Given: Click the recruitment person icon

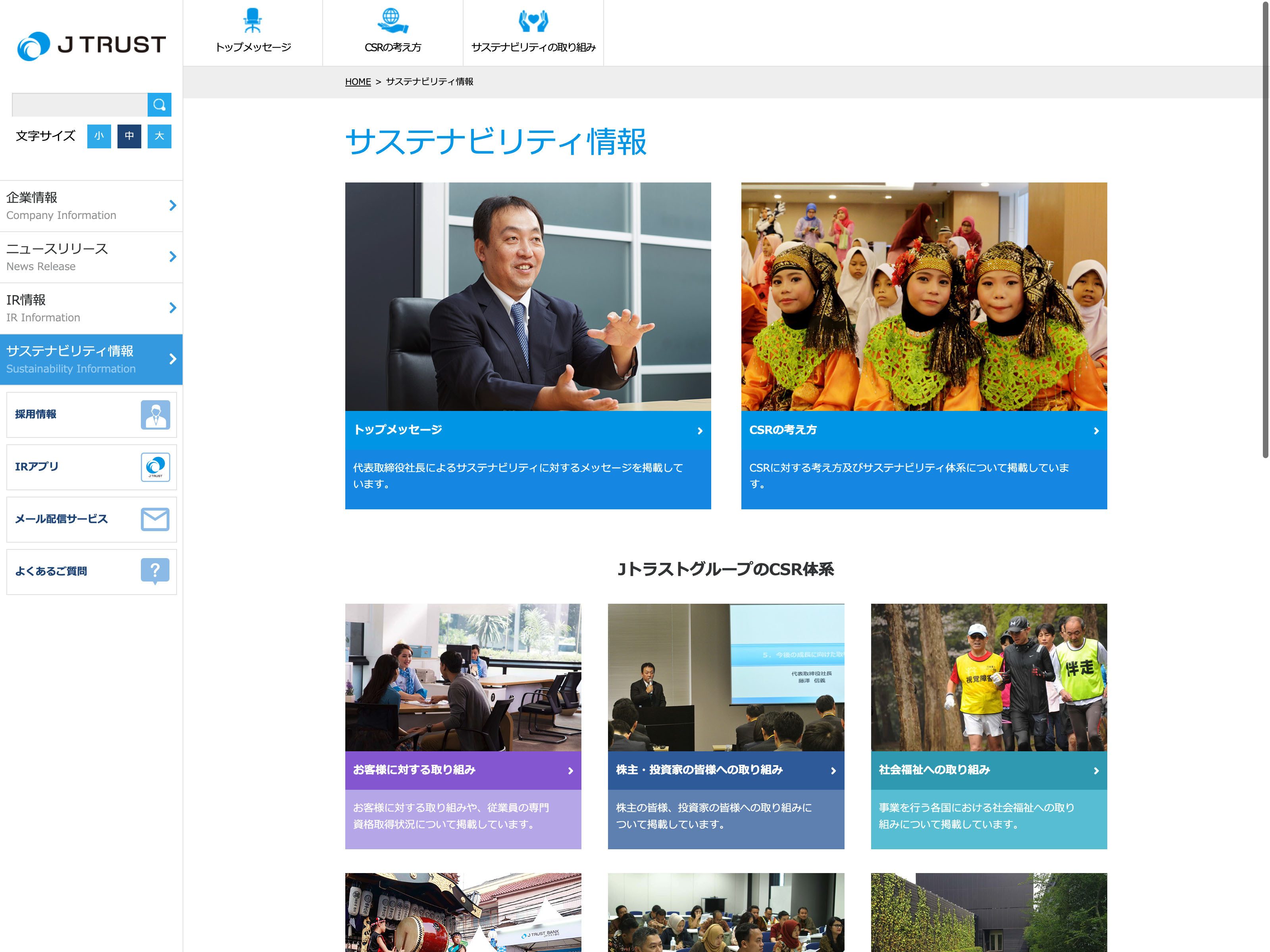Looking at the screenshot, I should pos(155,414).
